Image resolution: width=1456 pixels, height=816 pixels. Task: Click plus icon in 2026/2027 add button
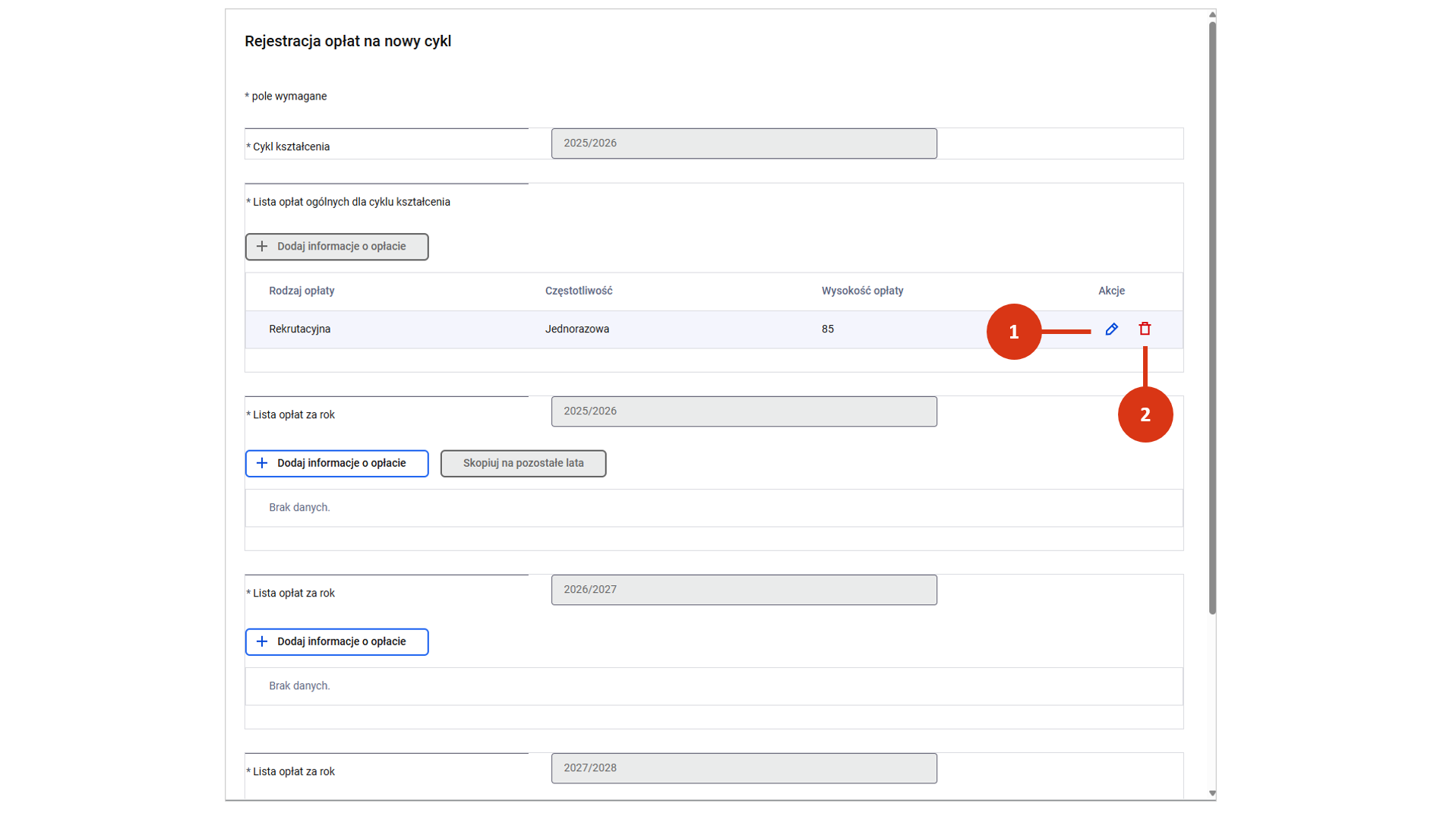[x=262, y=641]
